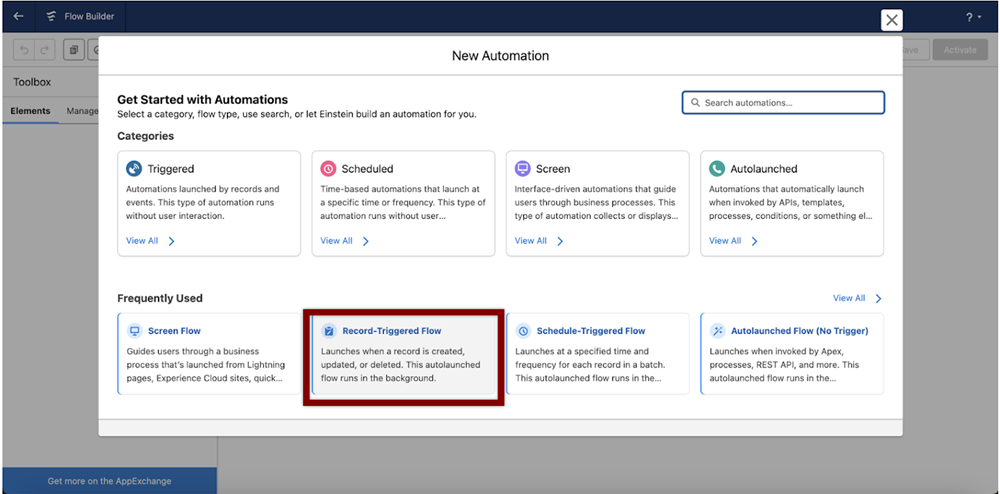Click the copy elements toolbar icon
The width and height of the screenshot is (1000, 494).
pyautogui.click(x=73, y=50)
